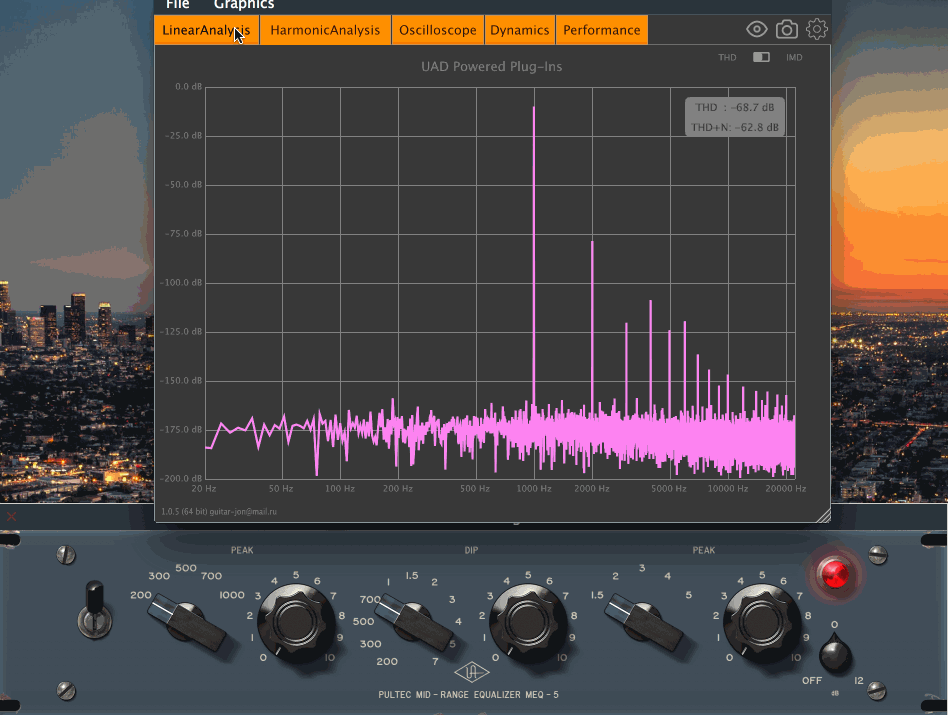Click the red power indicator lamp

coord(834,574)
